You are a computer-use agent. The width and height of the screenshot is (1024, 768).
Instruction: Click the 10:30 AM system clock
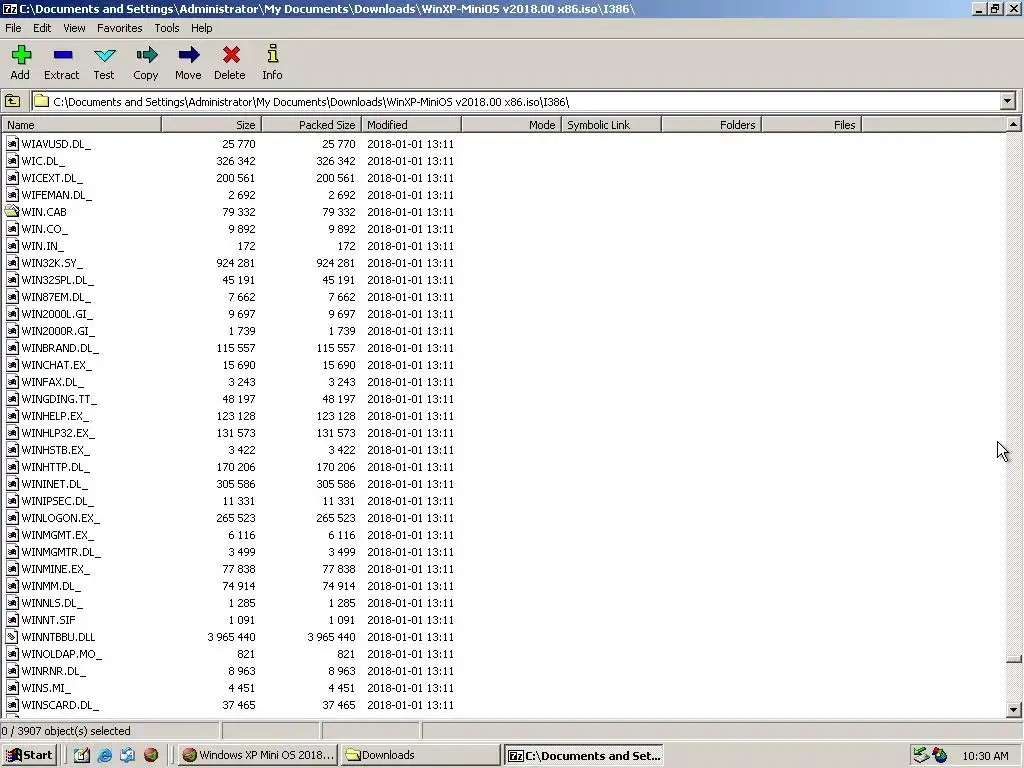pyautogui.click(x=985, y=756)
